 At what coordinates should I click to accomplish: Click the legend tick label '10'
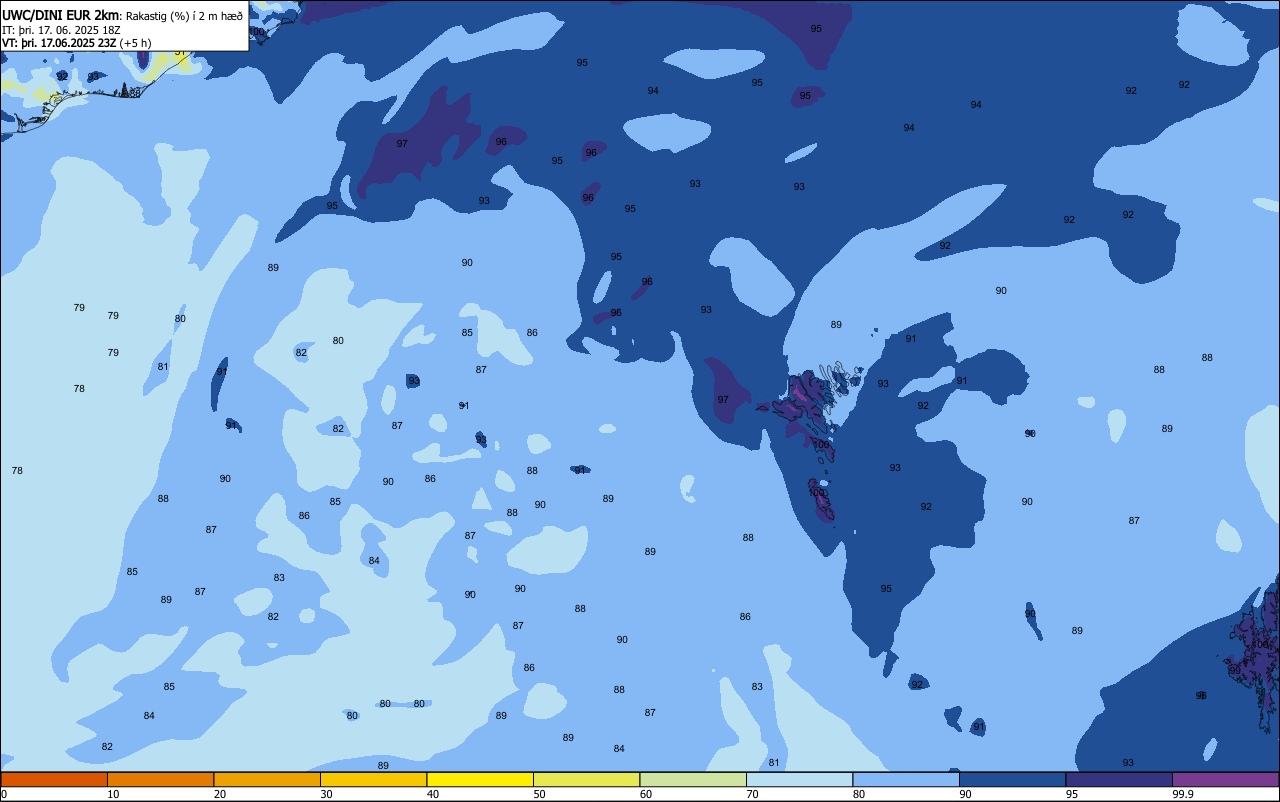(113, 794)
